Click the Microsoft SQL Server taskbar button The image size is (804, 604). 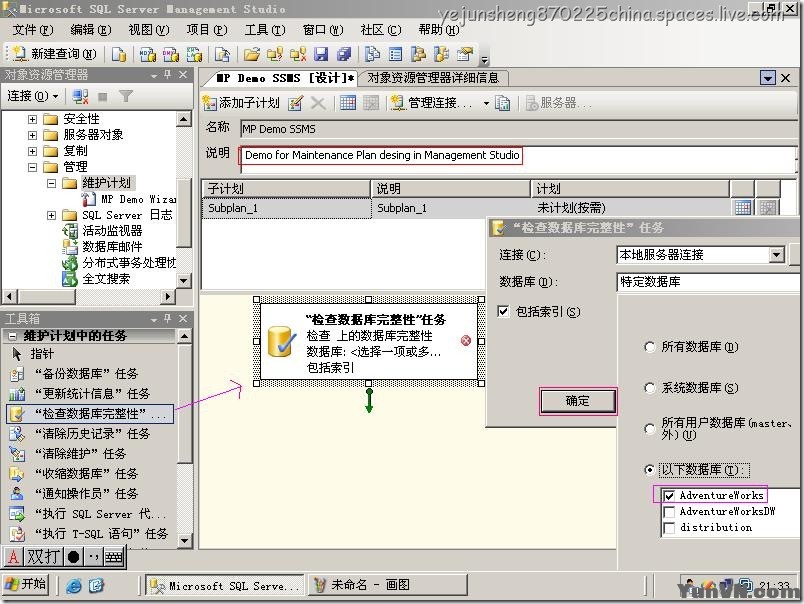point(225,586)
